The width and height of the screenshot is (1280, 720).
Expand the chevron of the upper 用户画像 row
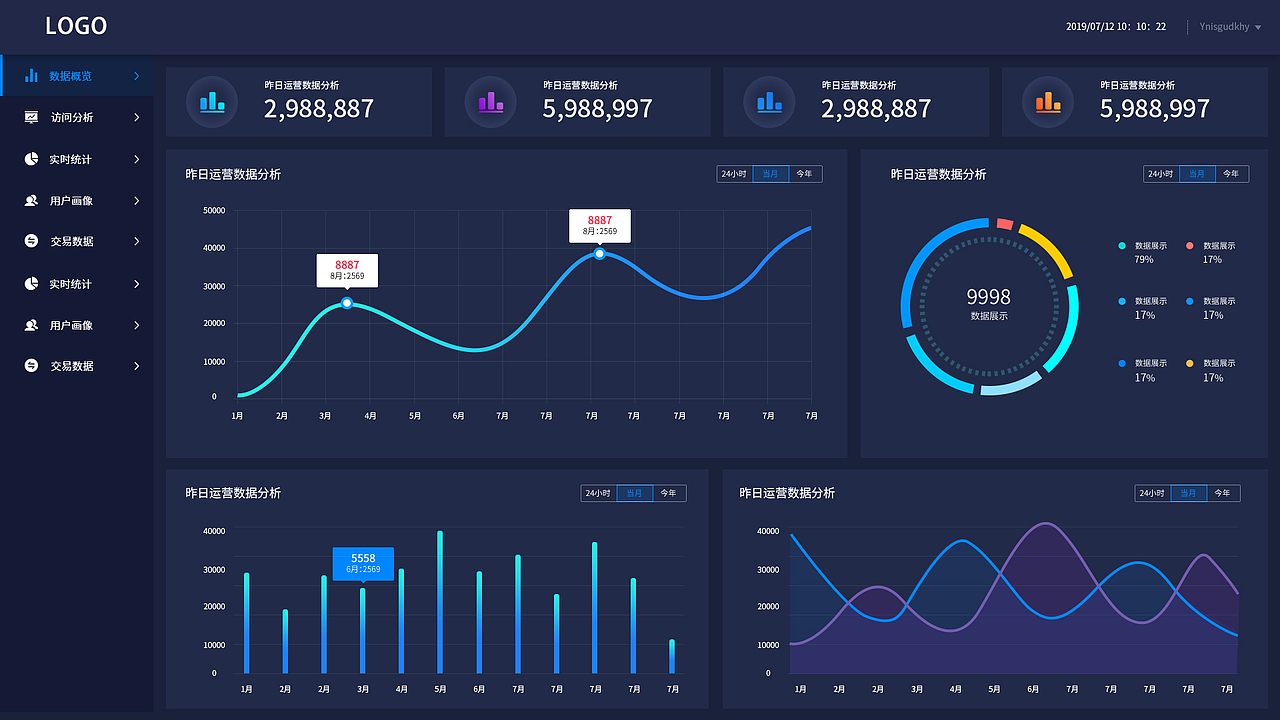[x=137, y=200]
